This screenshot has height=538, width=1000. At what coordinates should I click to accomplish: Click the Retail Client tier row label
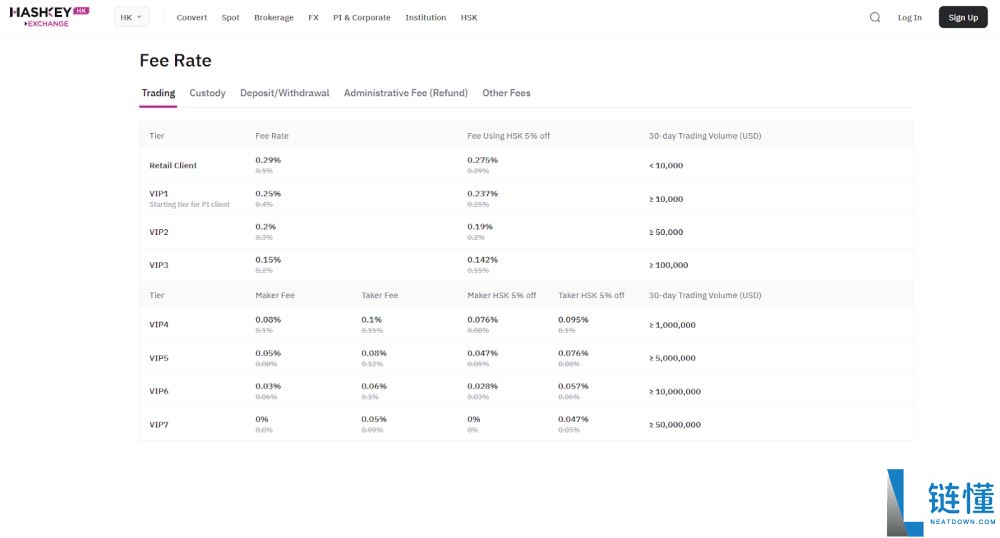(x=173, y=165)
